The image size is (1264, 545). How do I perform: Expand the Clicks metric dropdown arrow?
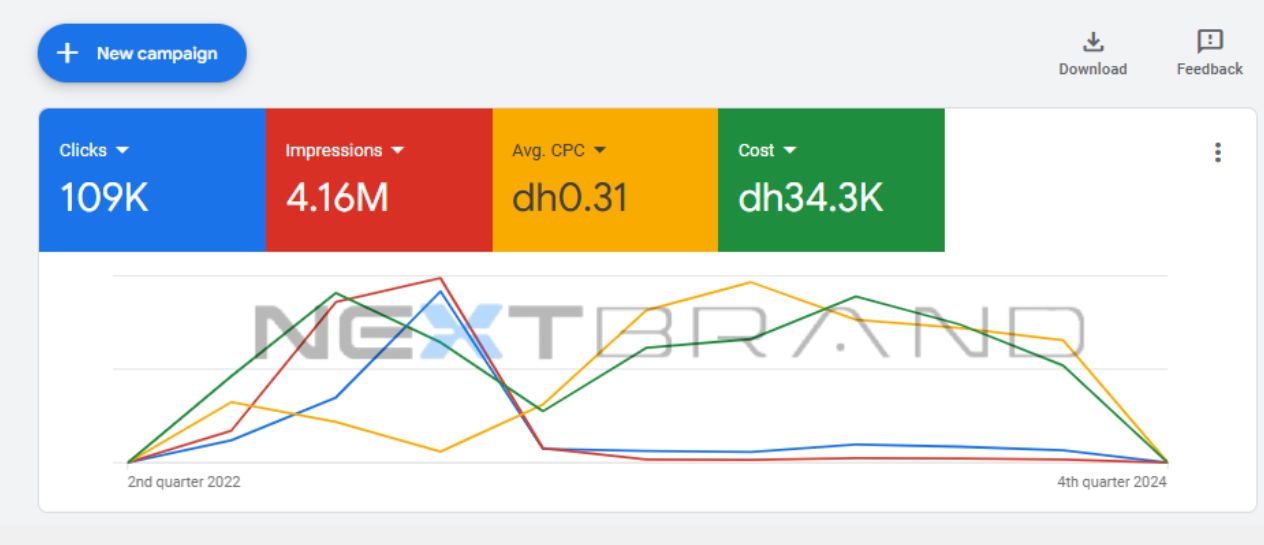click(x=123, y=150)
